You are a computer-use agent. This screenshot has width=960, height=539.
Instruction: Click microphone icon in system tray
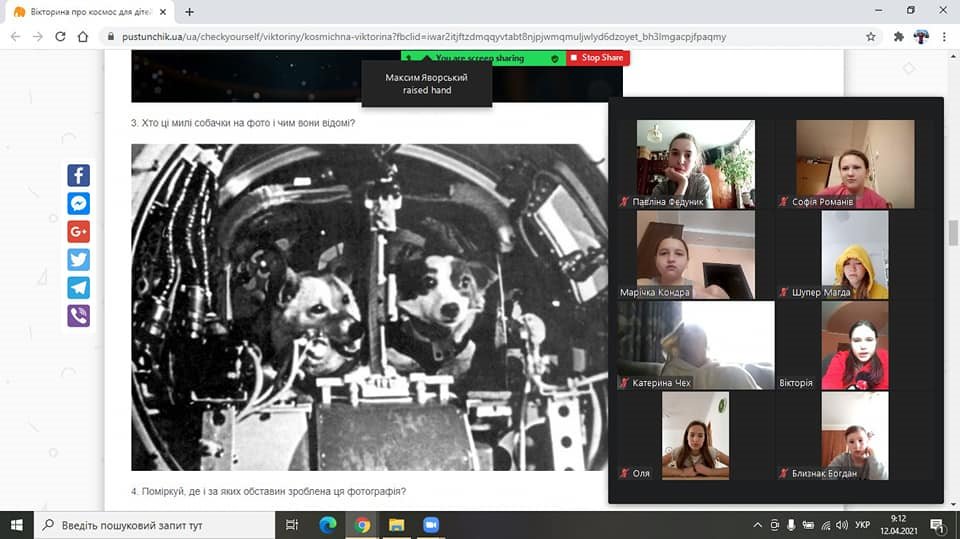[791, 525]
